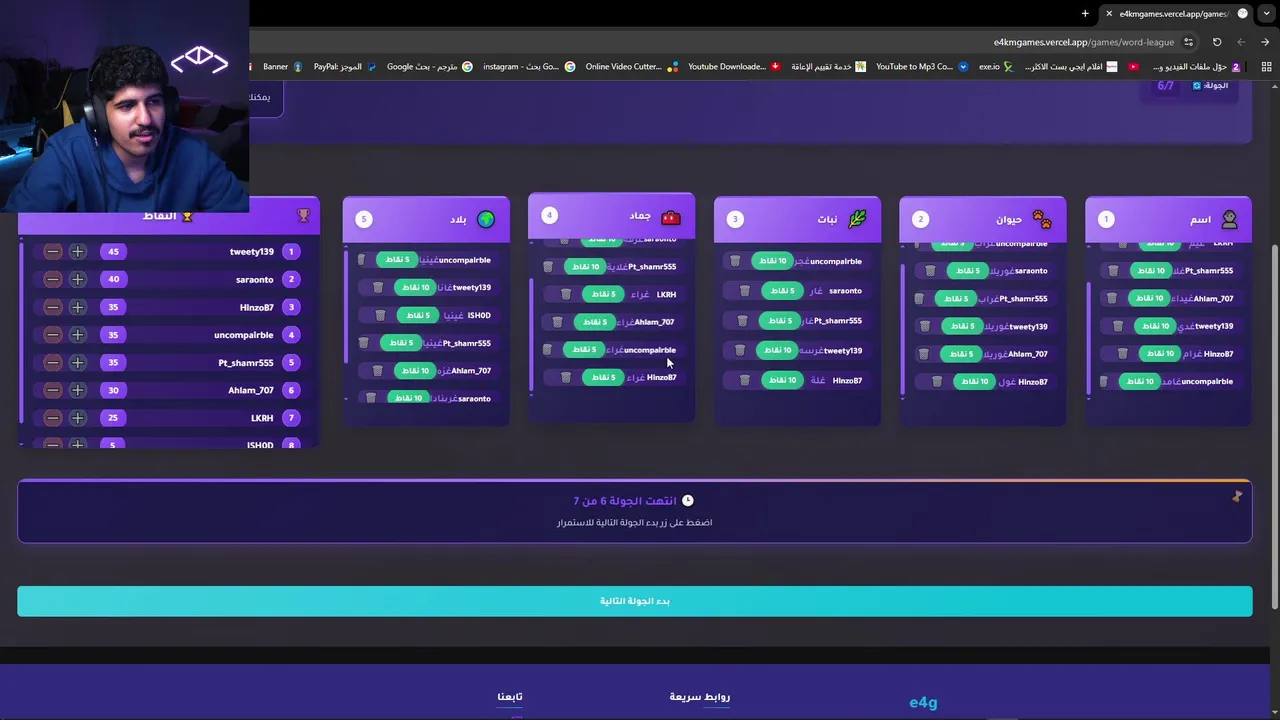Image resolution: width=1280 pixels, height=720 pixels.
Task: Click the 5 نقاط badge for LKRH in جماد
Action: coord(603,295)
